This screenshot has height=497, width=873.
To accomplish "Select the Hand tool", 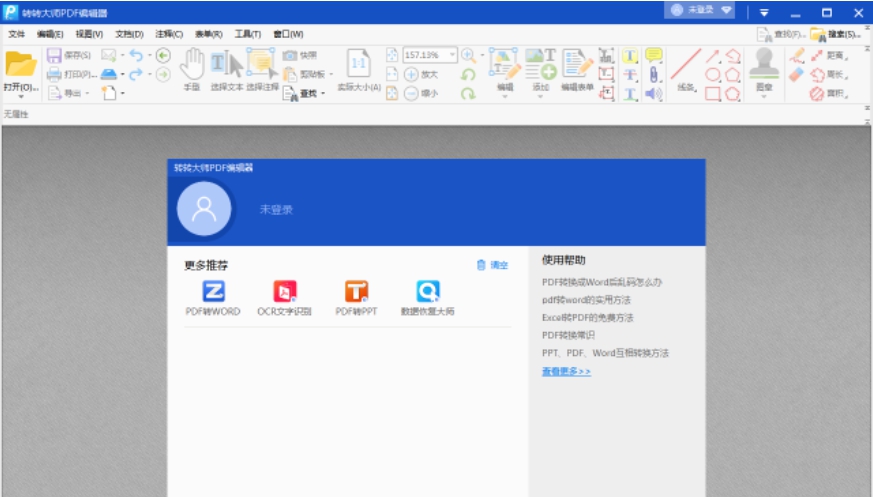I will tap(192, 70).
